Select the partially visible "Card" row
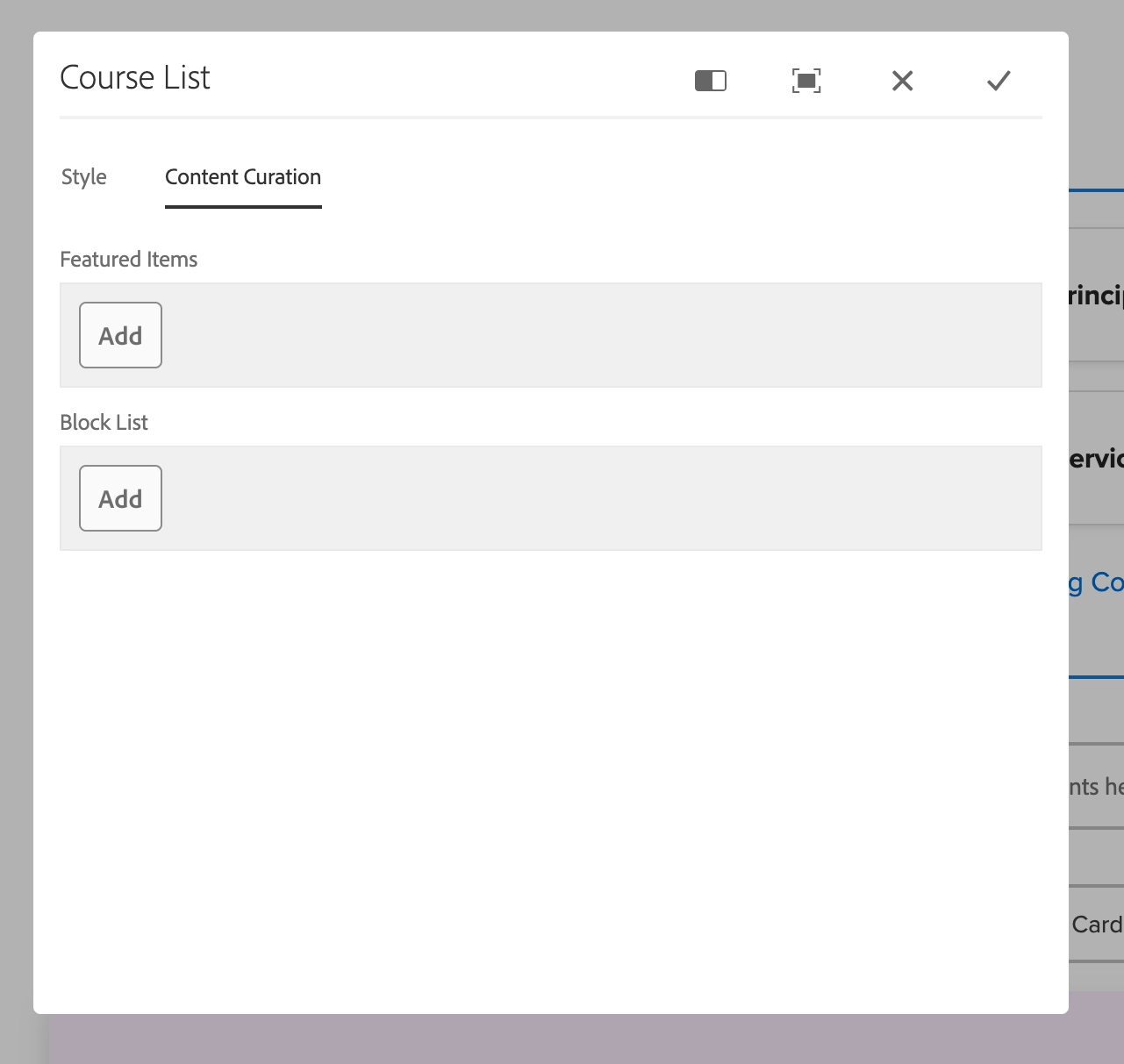This screenshot has width=1124, height=1064. [1097, 925]
